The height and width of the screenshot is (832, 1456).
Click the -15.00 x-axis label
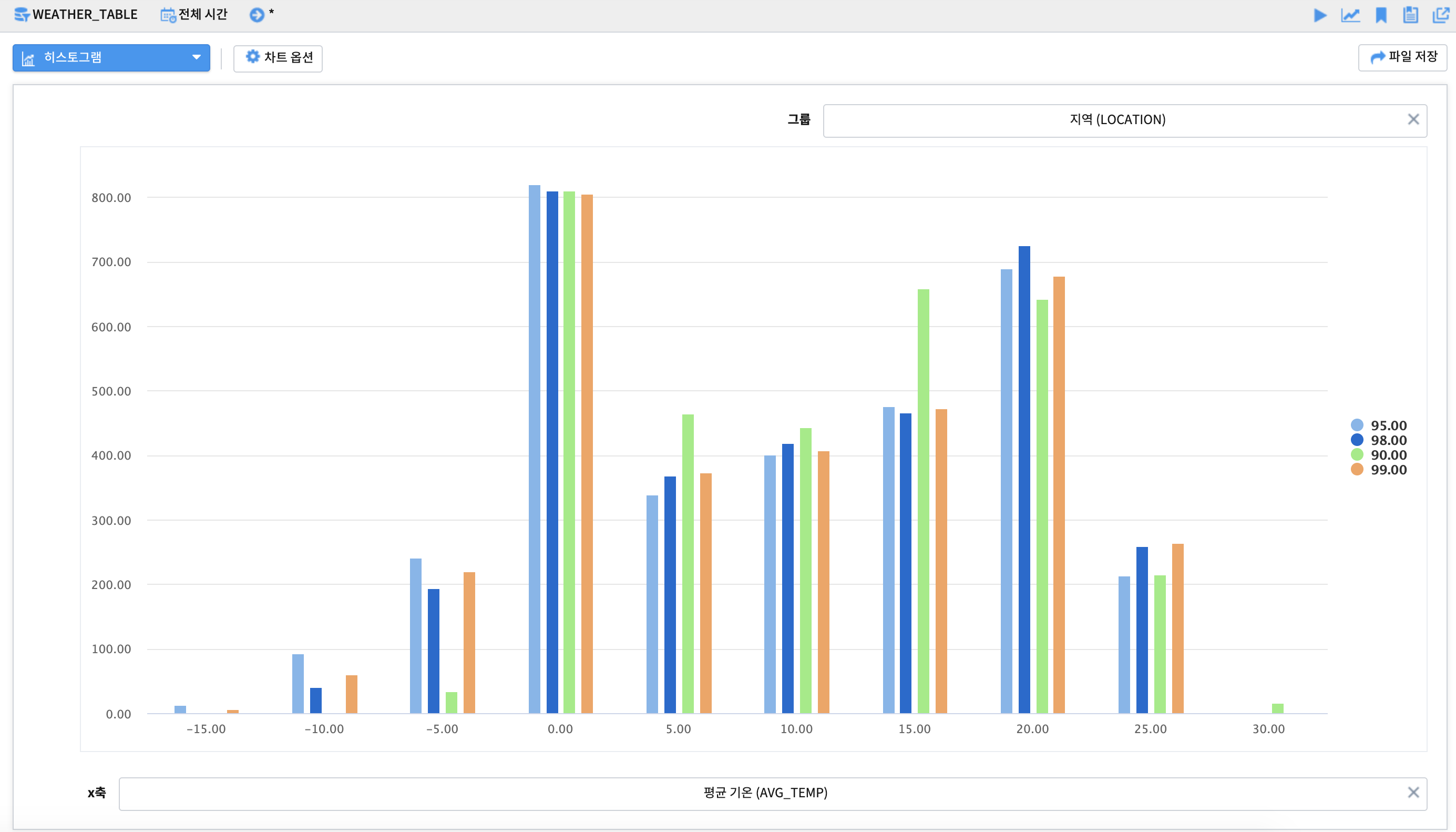pyautogui.click(x=206, y=729)
